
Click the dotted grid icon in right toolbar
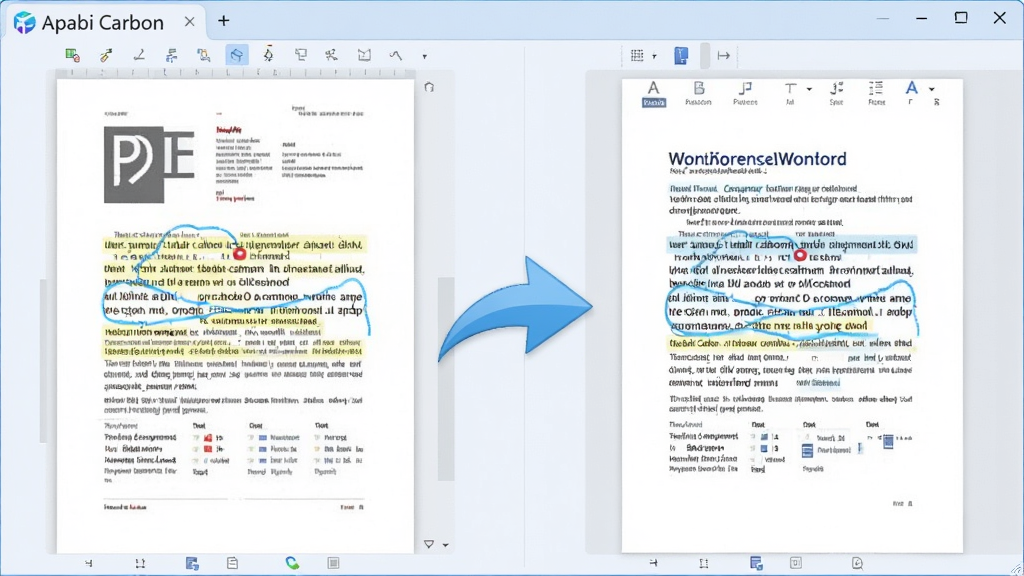[x=637, y=56]
